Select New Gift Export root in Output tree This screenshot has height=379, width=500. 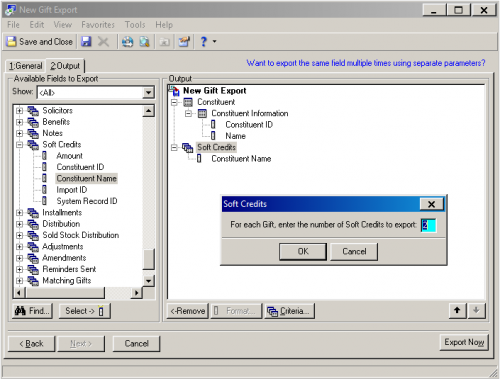pos(215,91)
